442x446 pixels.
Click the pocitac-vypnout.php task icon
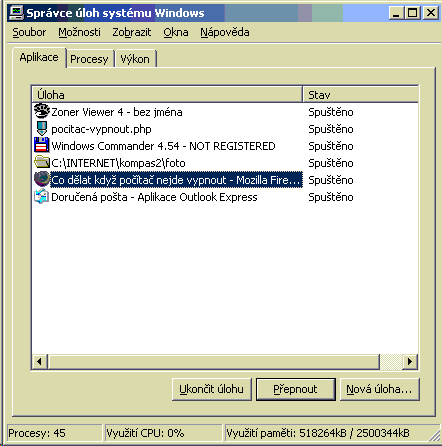point(42,128)
